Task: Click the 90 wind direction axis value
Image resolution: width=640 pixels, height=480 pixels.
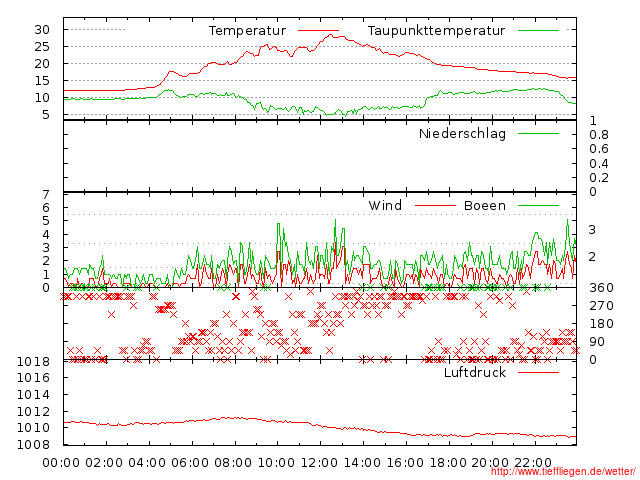Action: (597, 342)
